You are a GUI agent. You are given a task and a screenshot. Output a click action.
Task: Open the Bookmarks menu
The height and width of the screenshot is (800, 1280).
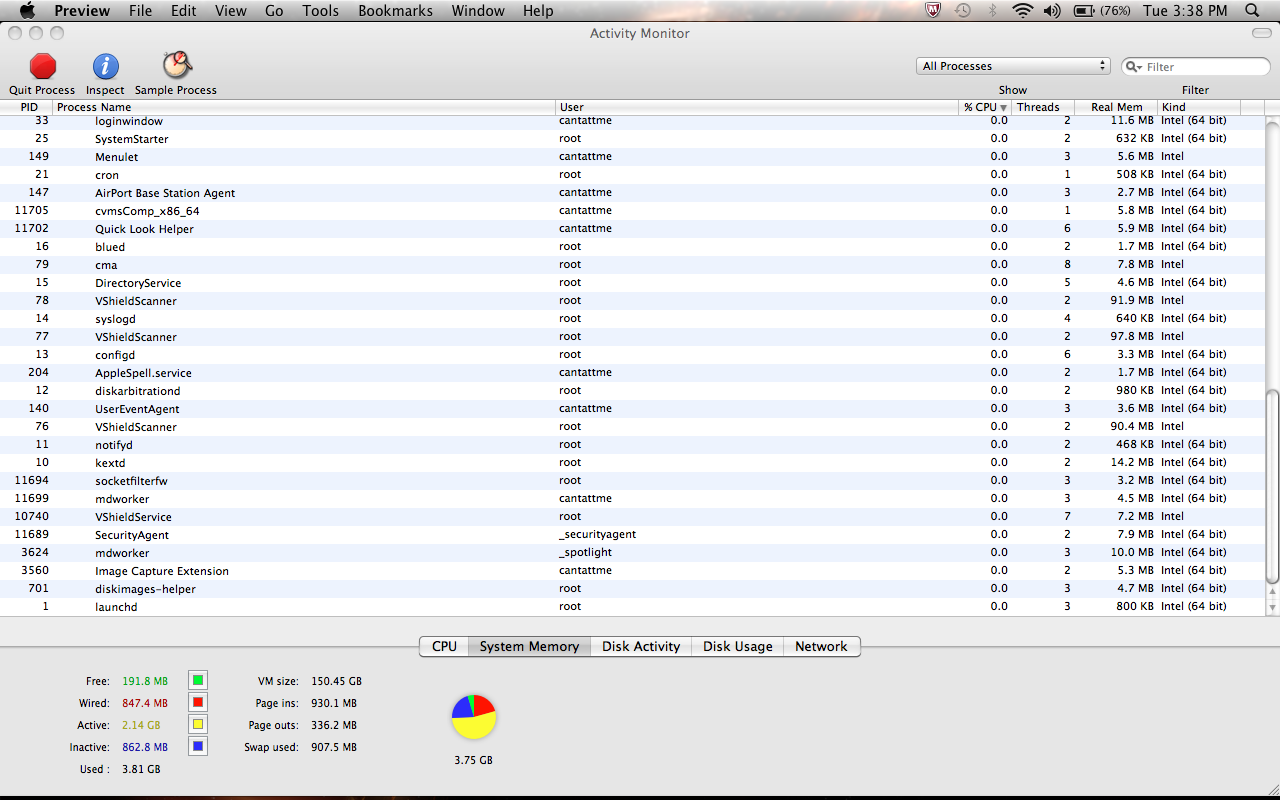click(395, 11)
